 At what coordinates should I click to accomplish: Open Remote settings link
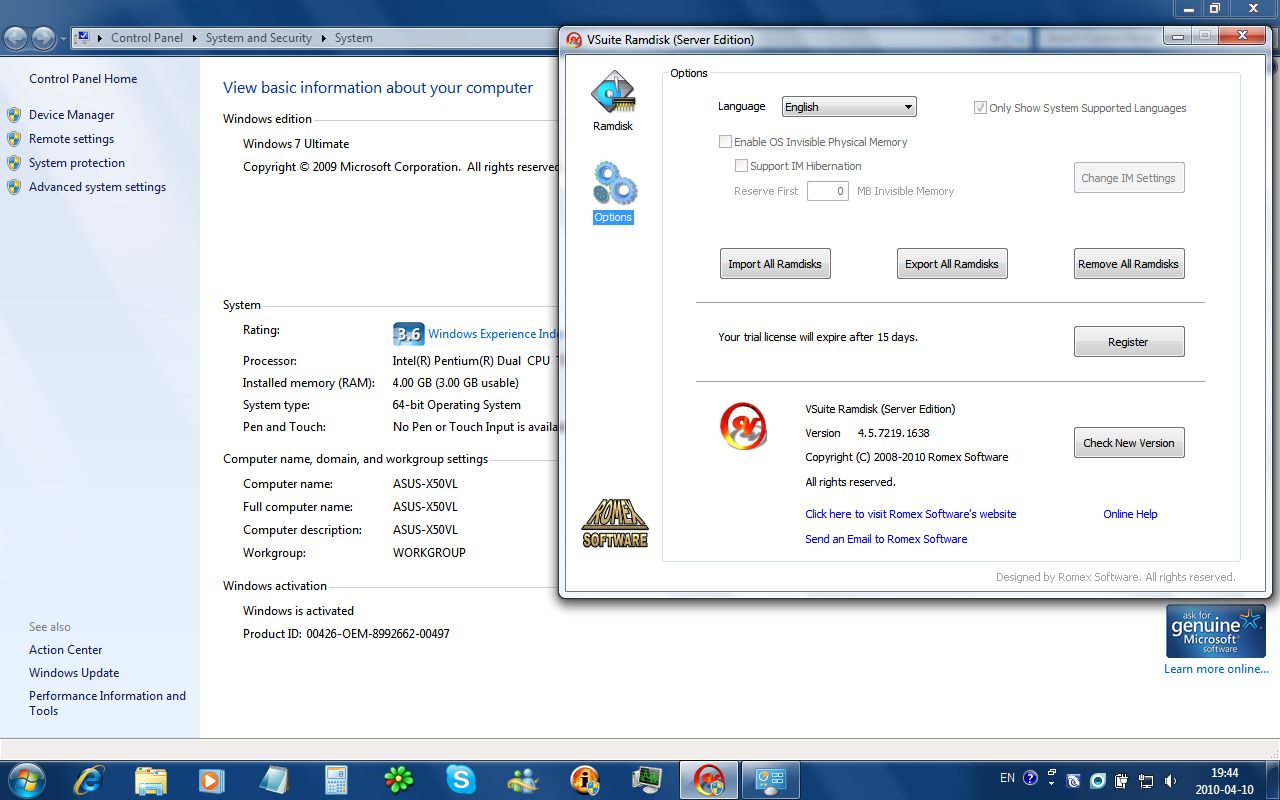[71, 139]
